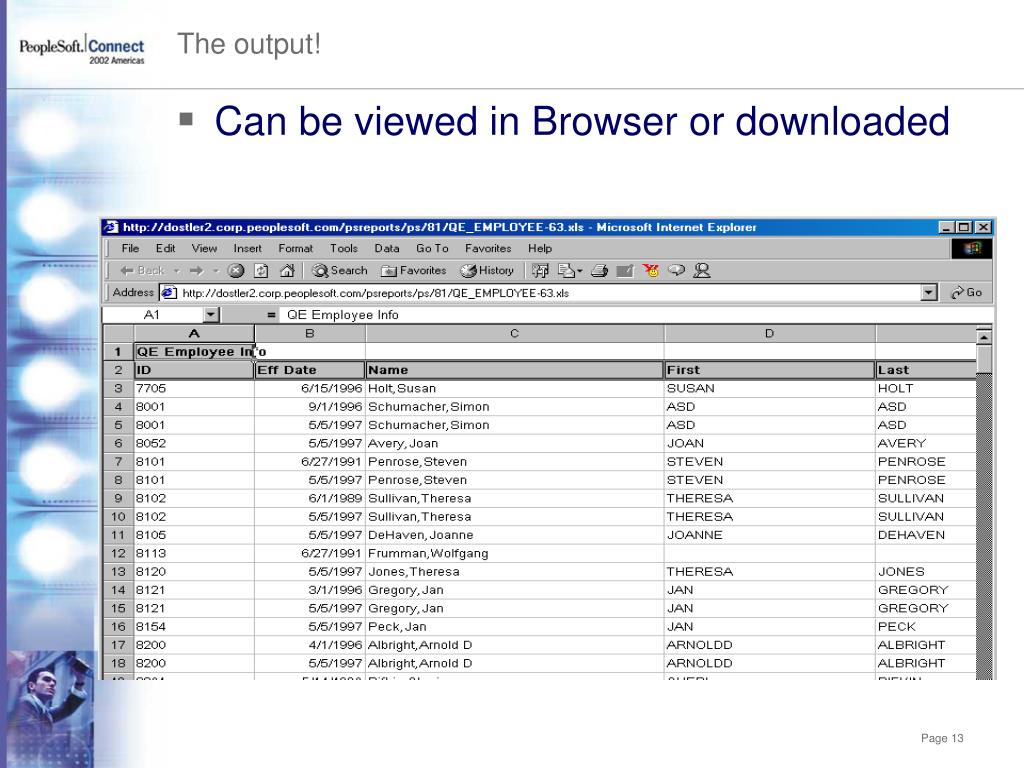The height and width of the screenshot is (768, 1024).
Task: Click the red smiley toolbar icon
Action: point(651,270)
